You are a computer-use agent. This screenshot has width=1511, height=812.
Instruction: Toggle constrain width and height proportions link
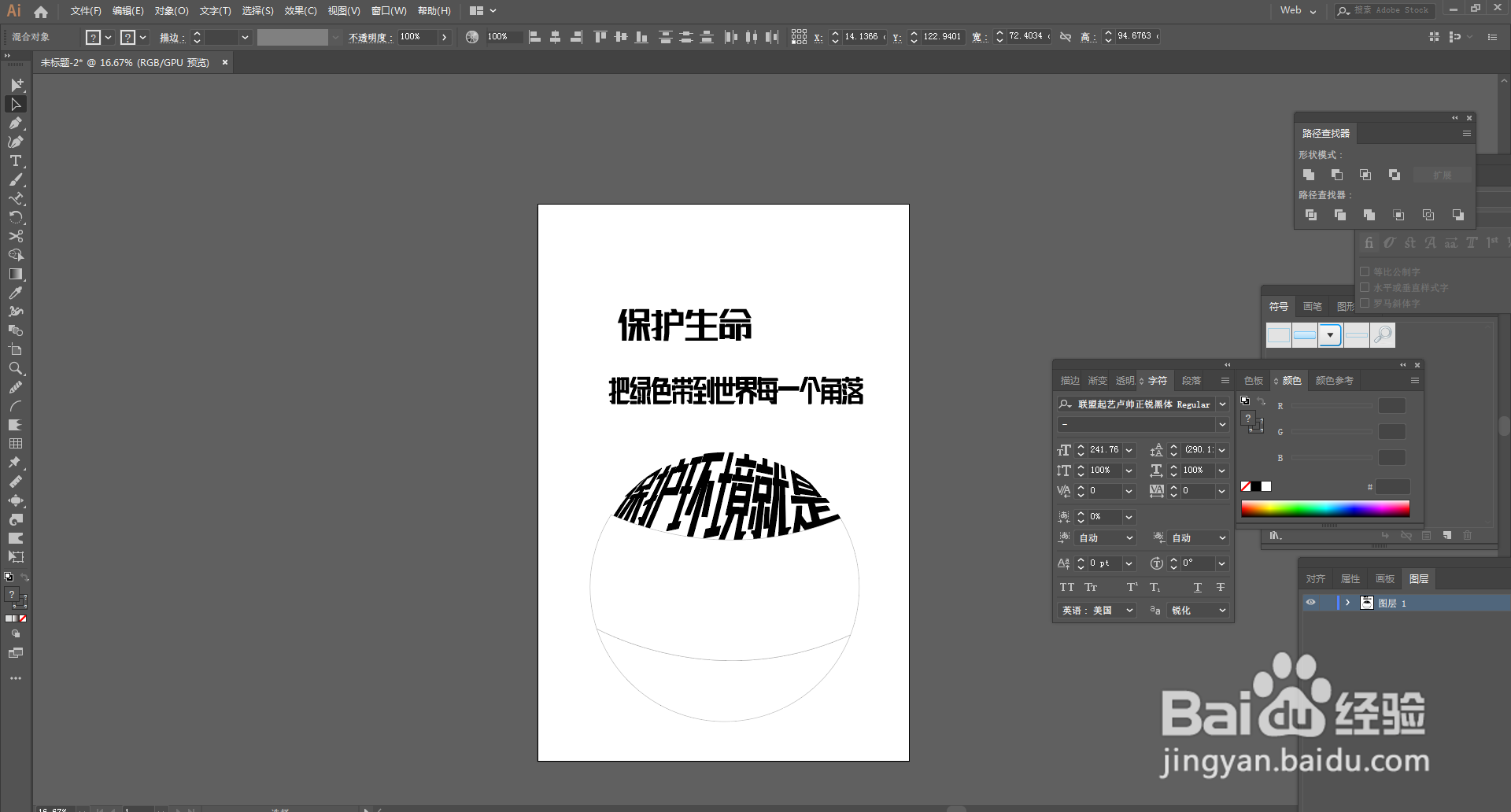(1066, 36)
